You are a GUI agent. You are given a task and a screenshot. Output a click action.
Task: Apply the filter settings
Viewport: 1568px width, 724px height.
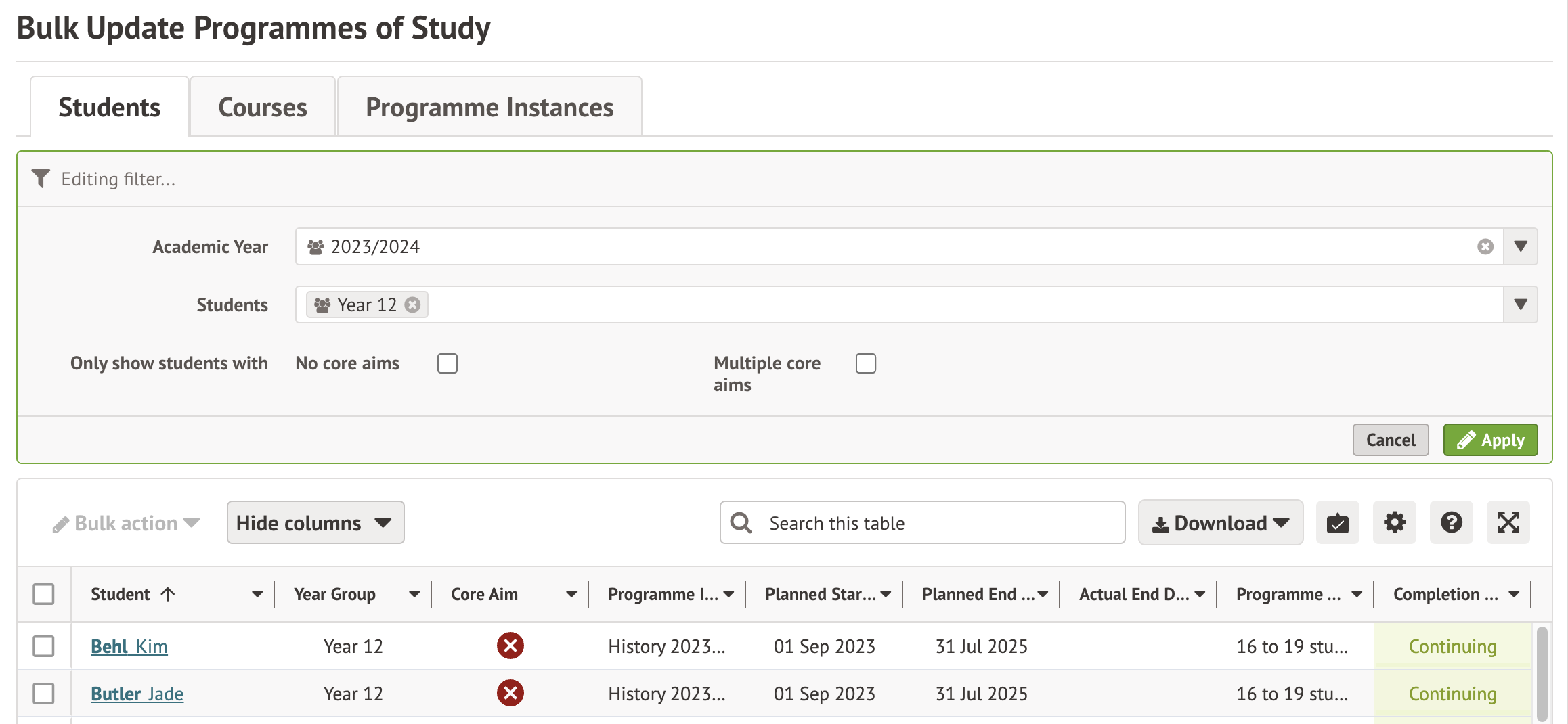click(1490, 440)
